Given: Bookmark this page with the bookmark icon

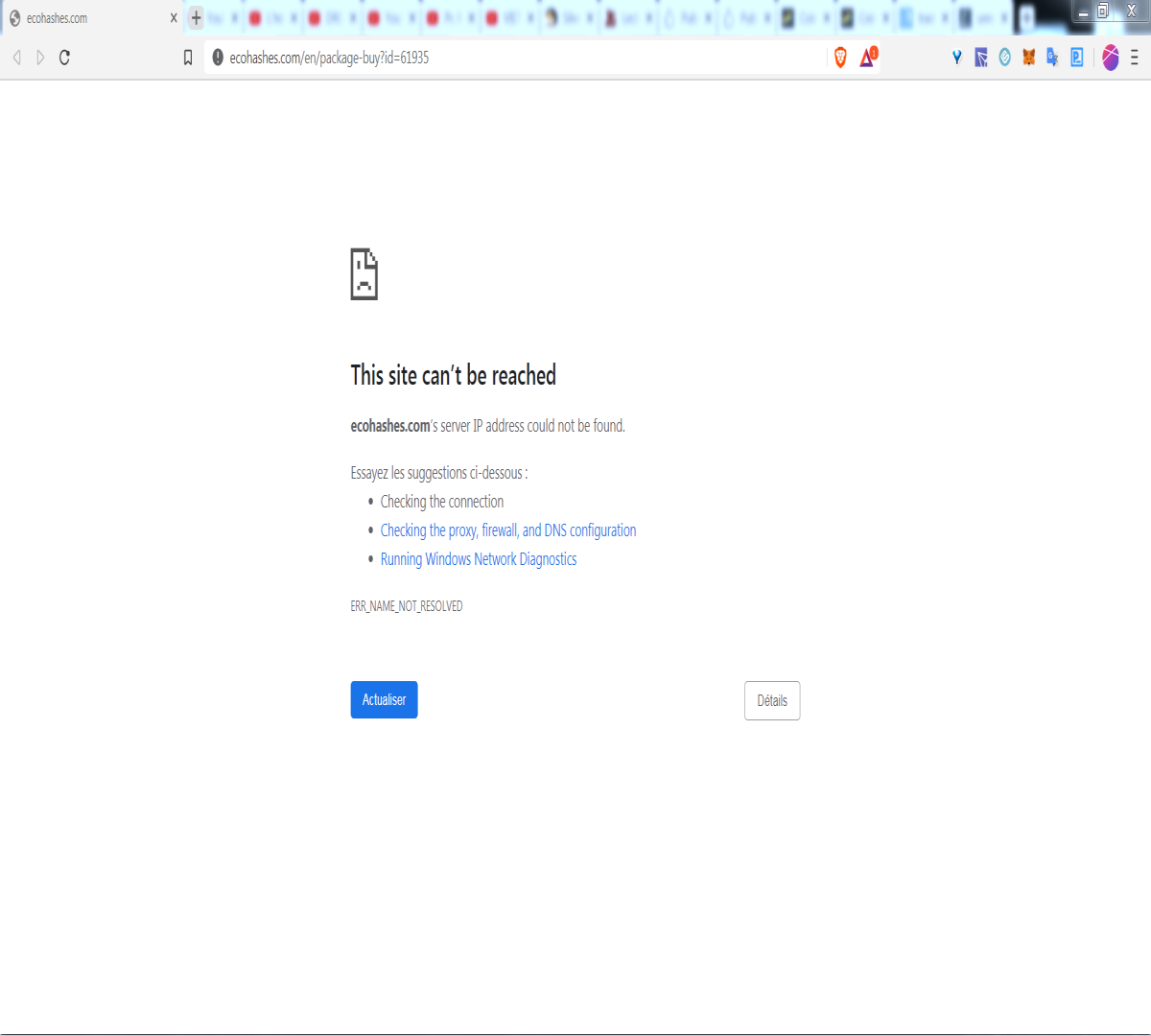Looking at the screenshot, I should [x=188, y=58].
